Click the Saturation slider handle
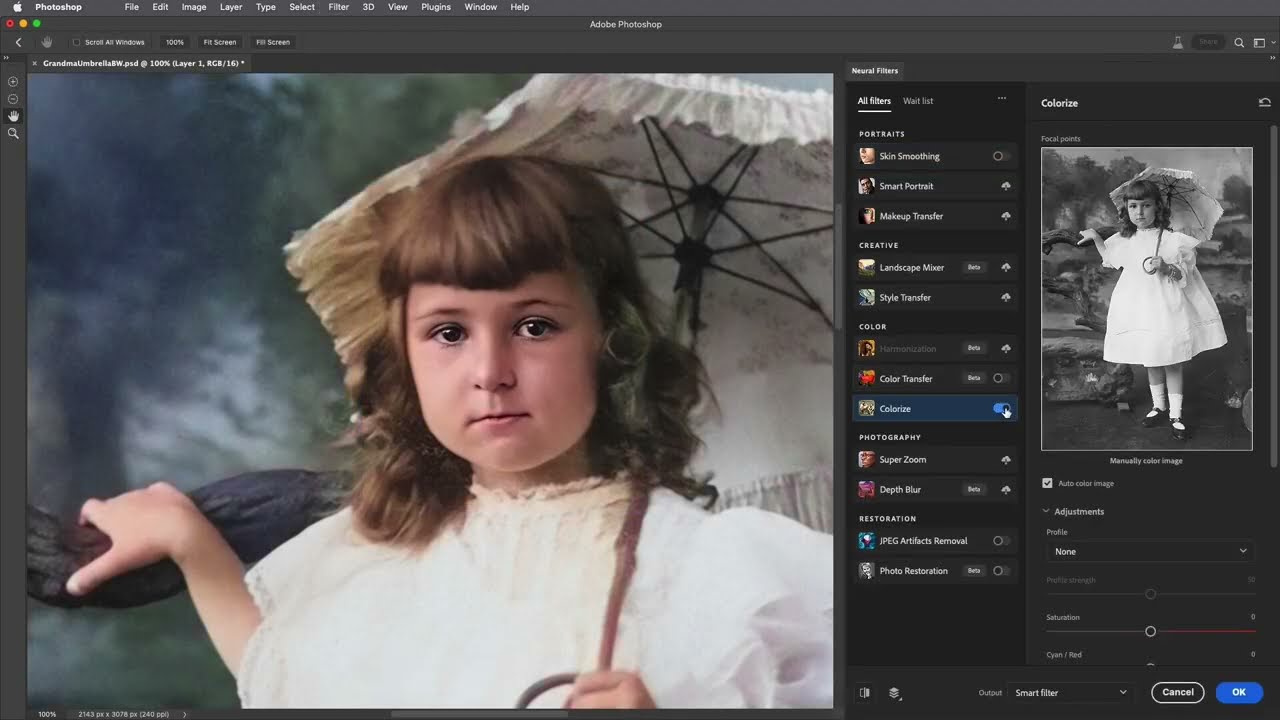 click(x=1150, y=632)
